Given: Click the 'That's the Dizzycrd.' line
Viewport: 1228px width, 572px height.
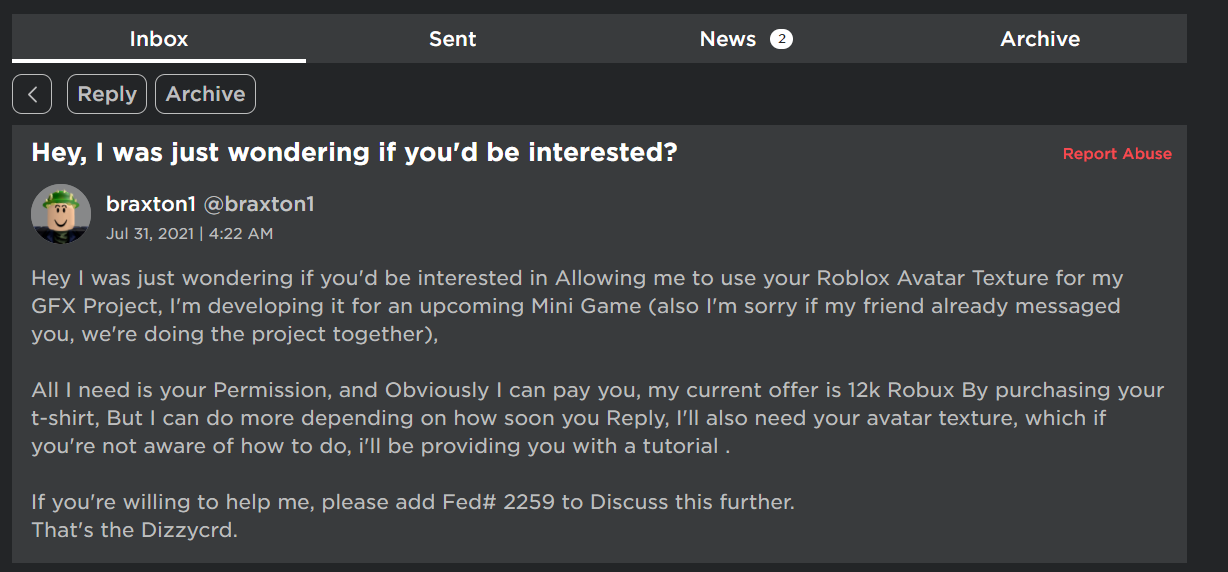Looking at the screenshot, I should pos(135,530).
